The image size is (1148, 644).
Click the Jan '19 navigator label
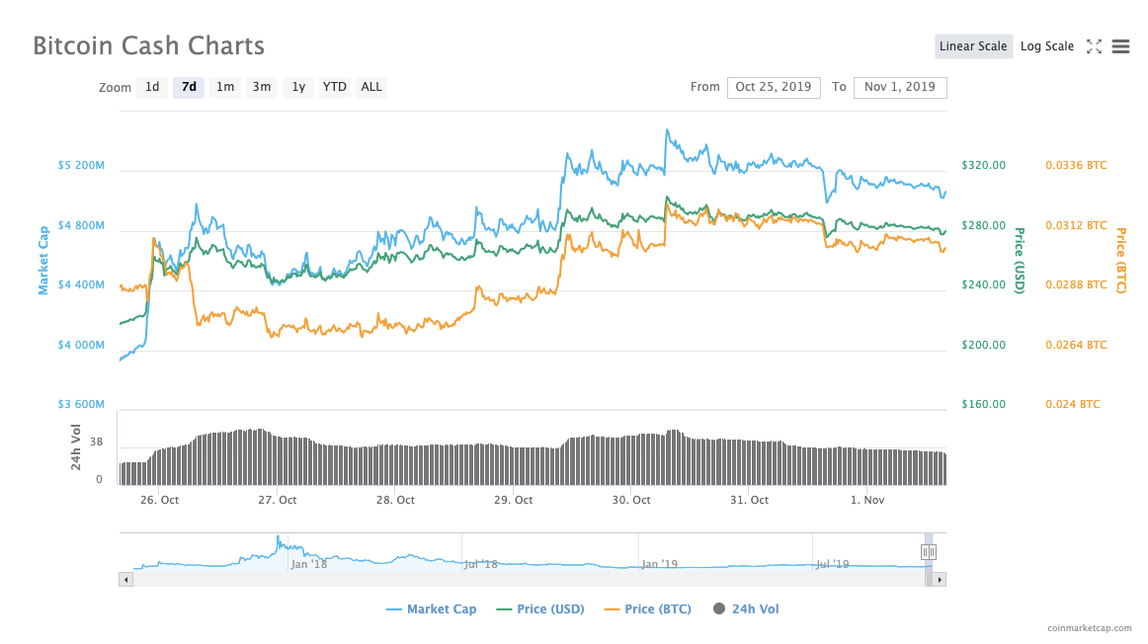(x=660, y=564)
